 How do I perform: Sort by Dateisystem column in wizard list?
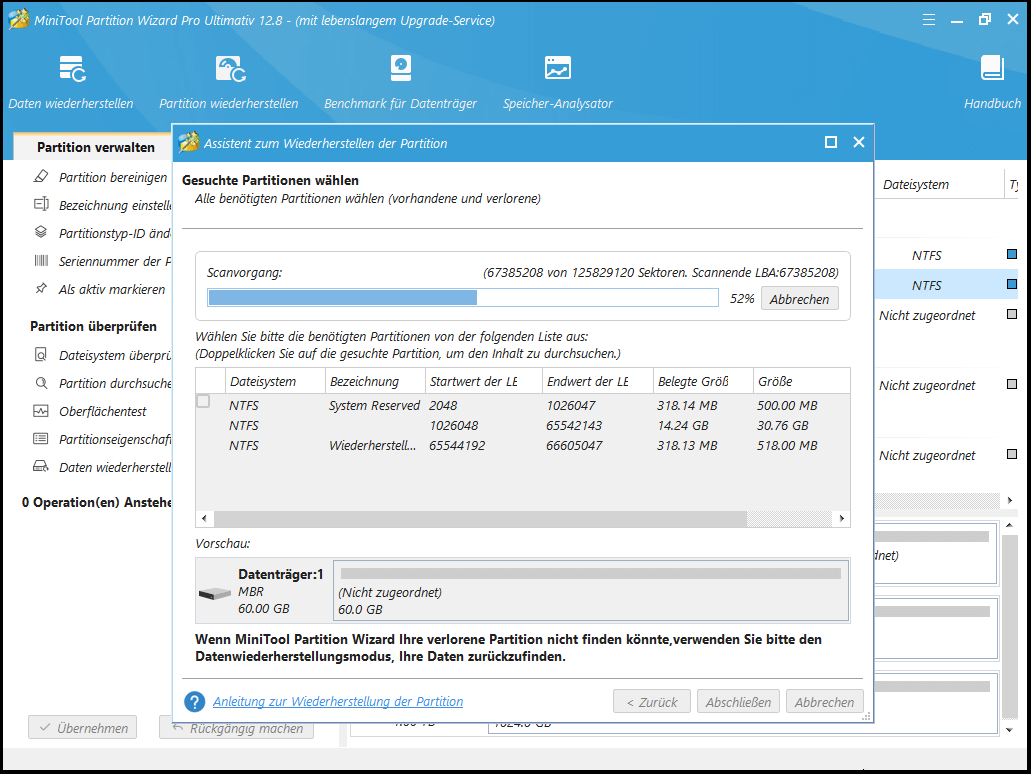[276, 381]
